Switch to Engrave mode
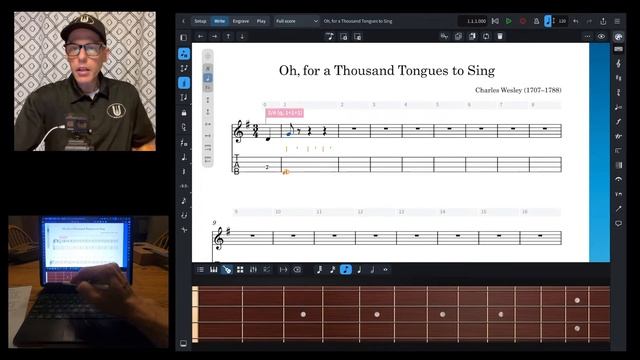640x360 pixels. pyautogui.click(x=241, y=21)
